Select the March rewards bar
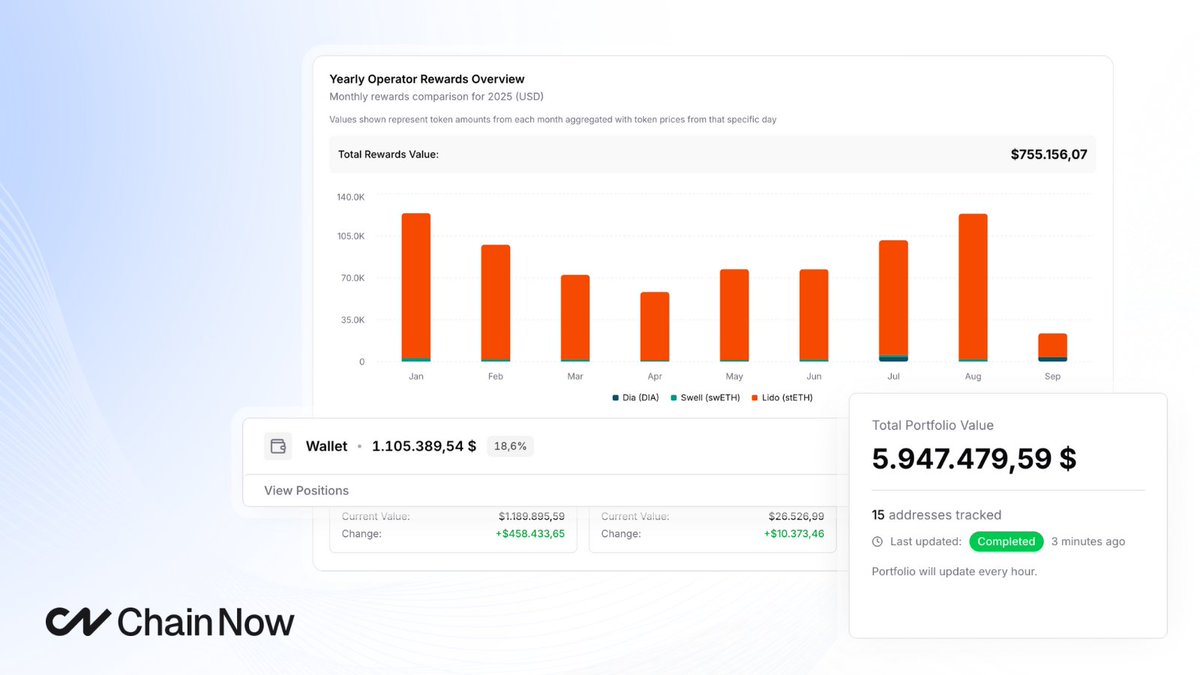 click(575, 318)
